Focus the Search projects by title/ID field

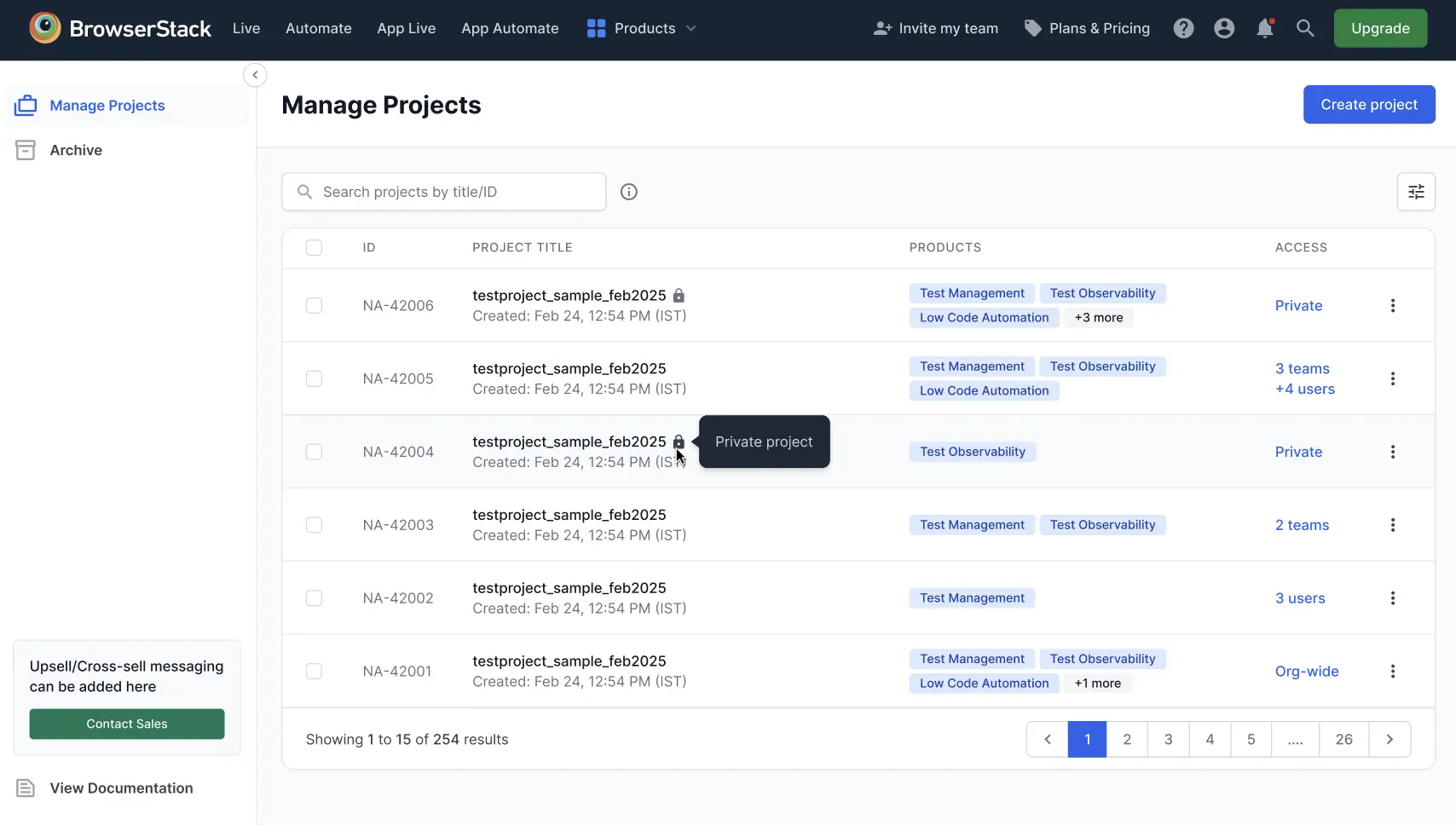[x=456, y=192]
